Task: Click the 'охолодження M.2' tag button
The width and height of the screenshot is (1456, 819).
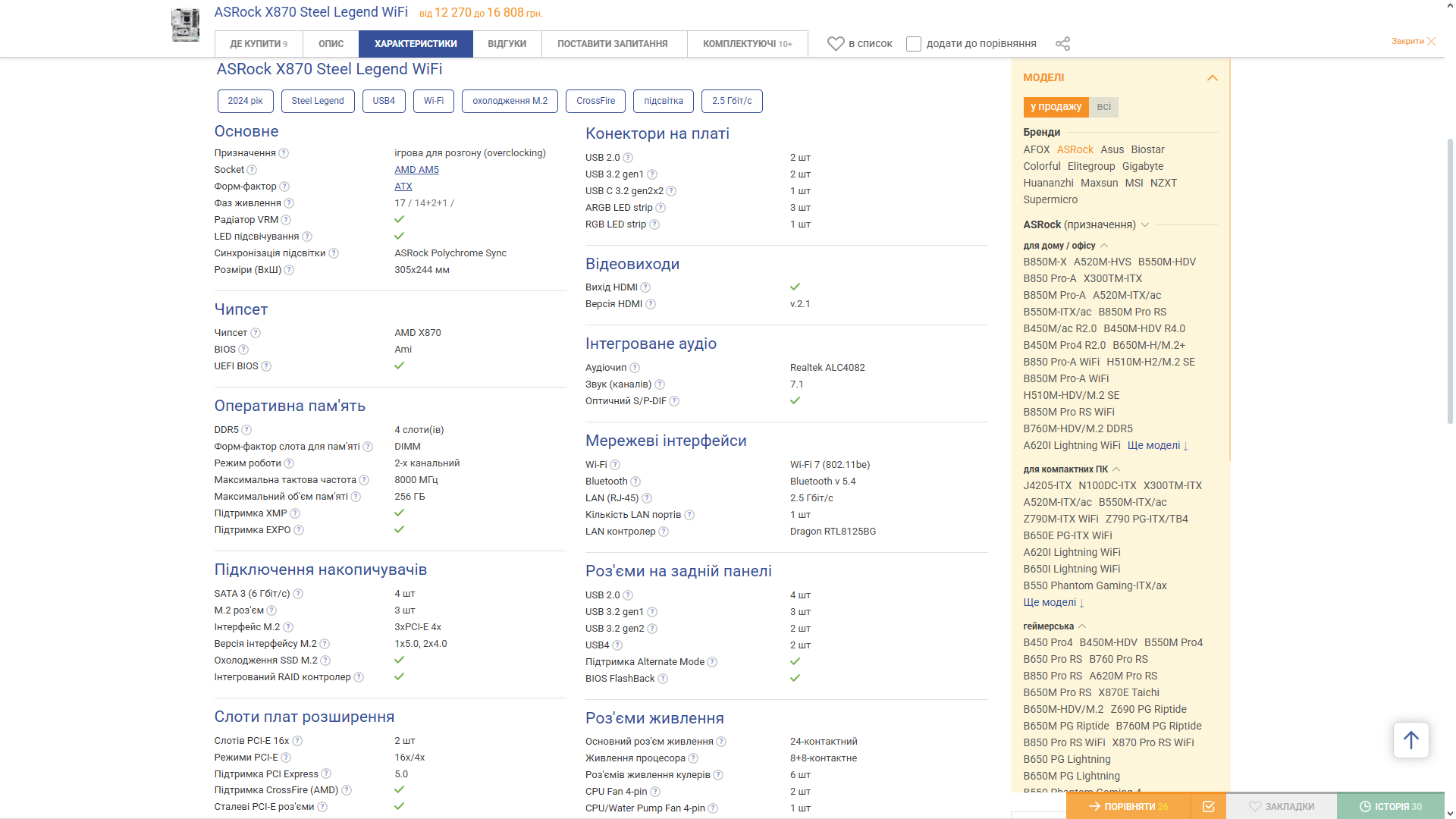Action: click(510, 101)
